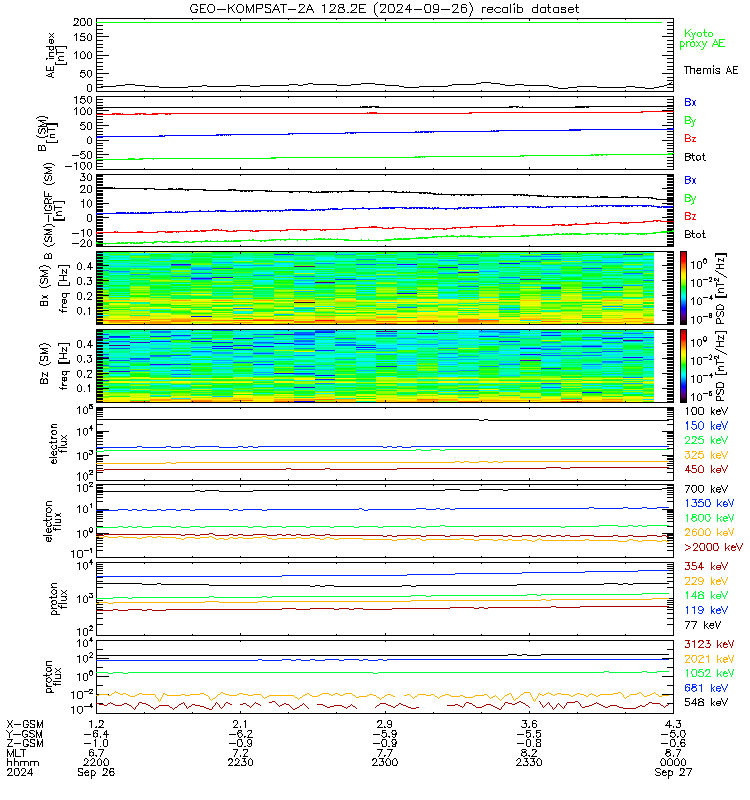Select the '77 keV' proton legend entry
The image size is (750, 800).
point(703,624)
